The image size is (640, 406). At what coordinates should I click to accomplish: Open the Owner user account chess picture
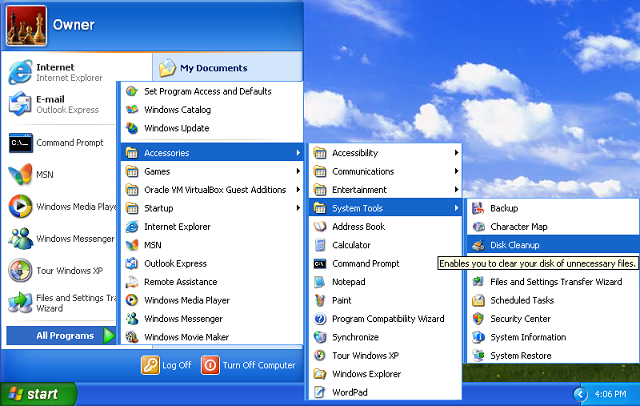pos(26,25)
